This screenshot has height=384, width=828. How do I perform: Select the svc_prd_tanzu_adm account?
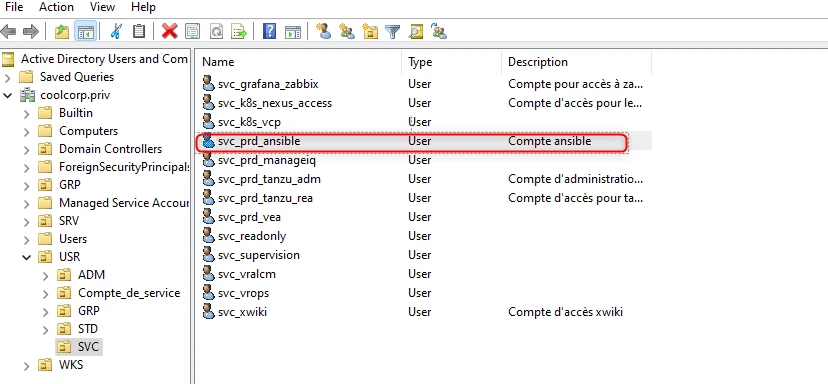(269, 179)
